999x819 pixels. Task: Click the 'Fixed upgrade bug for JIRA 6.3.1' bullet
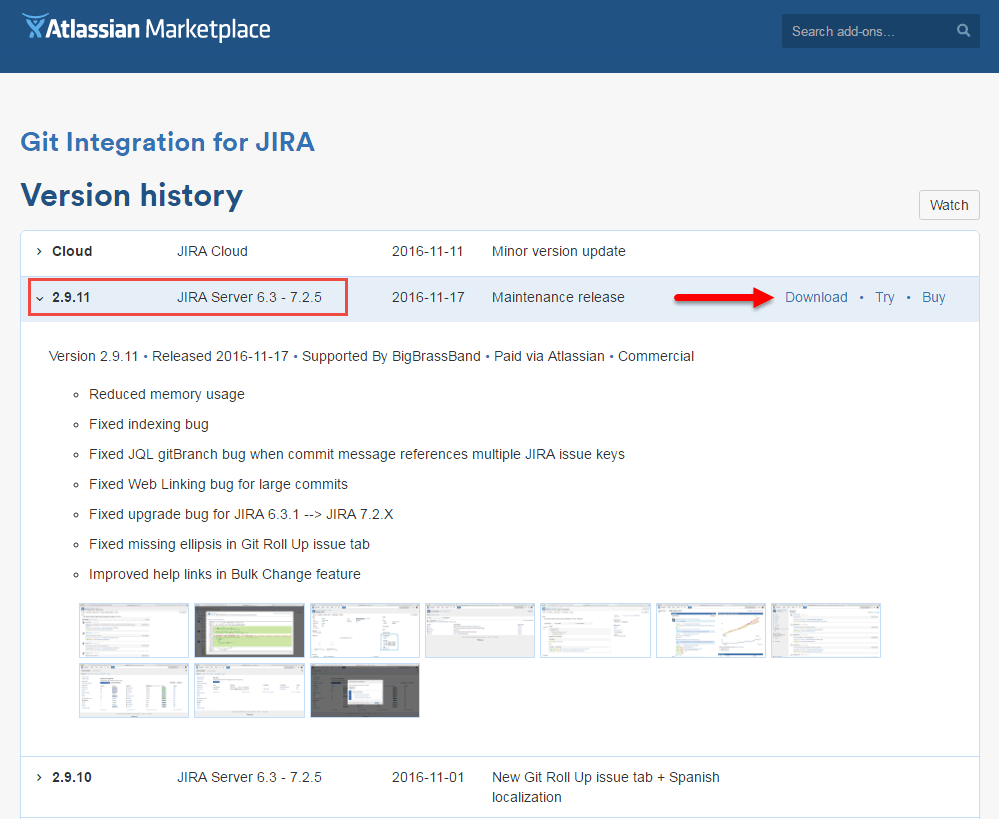point(241,514)
